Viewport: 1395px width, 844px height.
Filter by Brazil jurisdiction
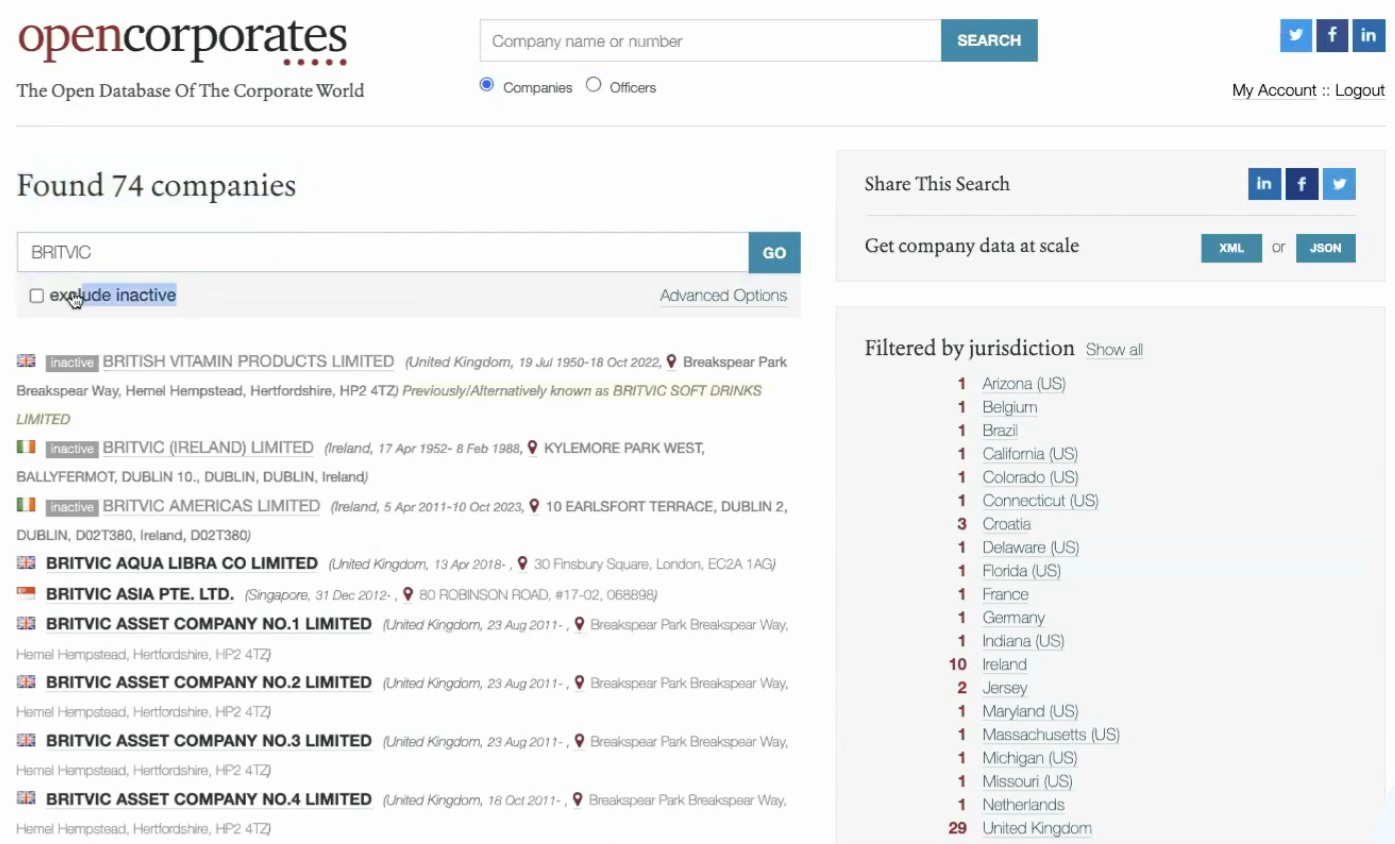click(x=1000, y=430)
